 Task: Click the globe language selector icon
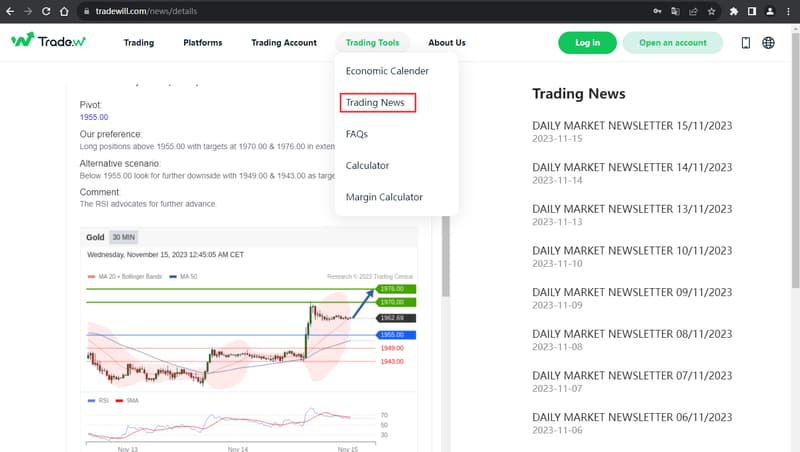768,43
